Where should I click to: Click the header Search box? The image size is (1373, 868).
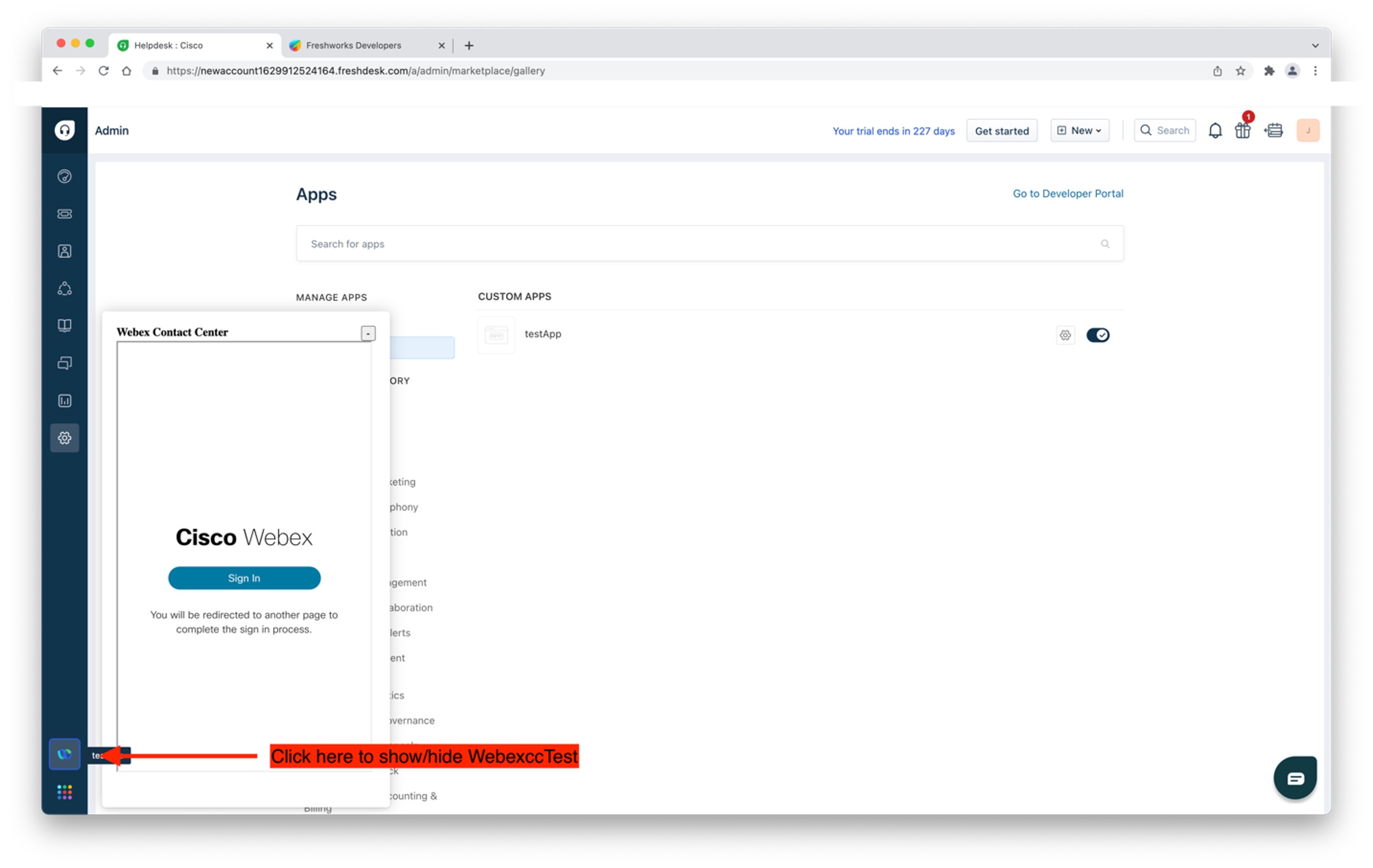(x=1164, y=130)
